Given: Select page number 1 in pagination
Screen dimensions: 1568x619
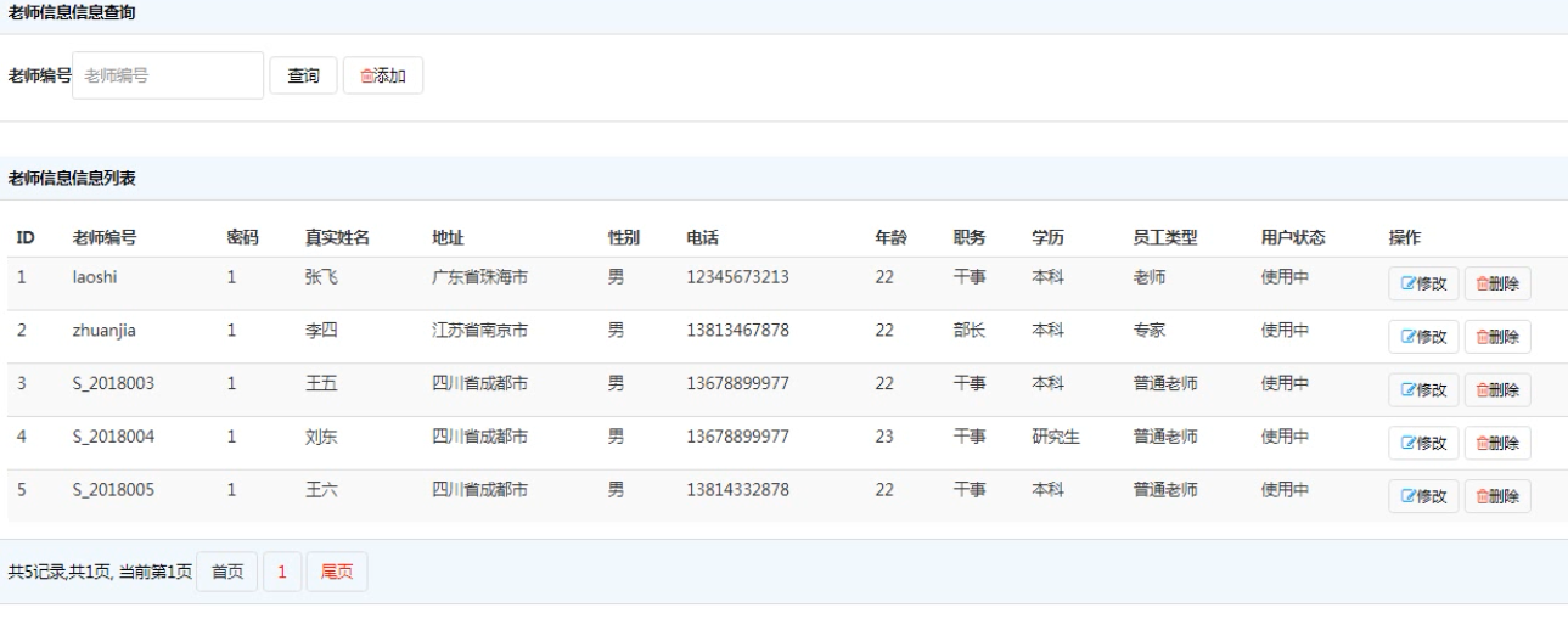Looking at the screenshot, I should (x=282, y=572).
